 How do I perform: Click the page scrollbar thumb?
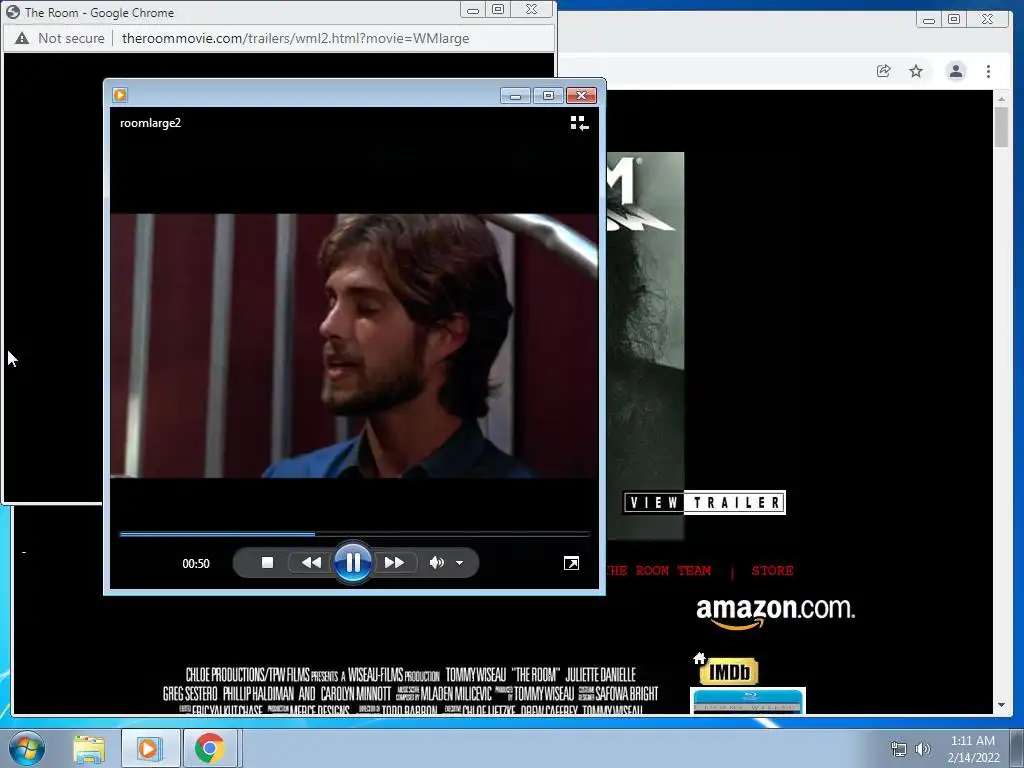click(1001, 127)
